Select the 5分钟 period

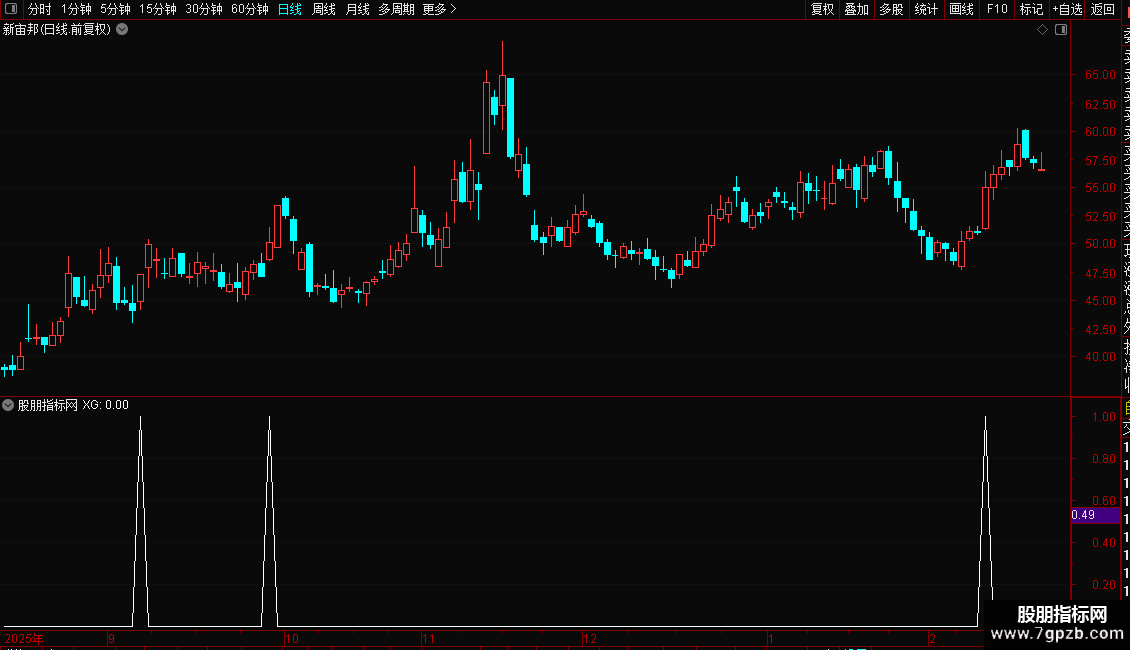(115, 9)
